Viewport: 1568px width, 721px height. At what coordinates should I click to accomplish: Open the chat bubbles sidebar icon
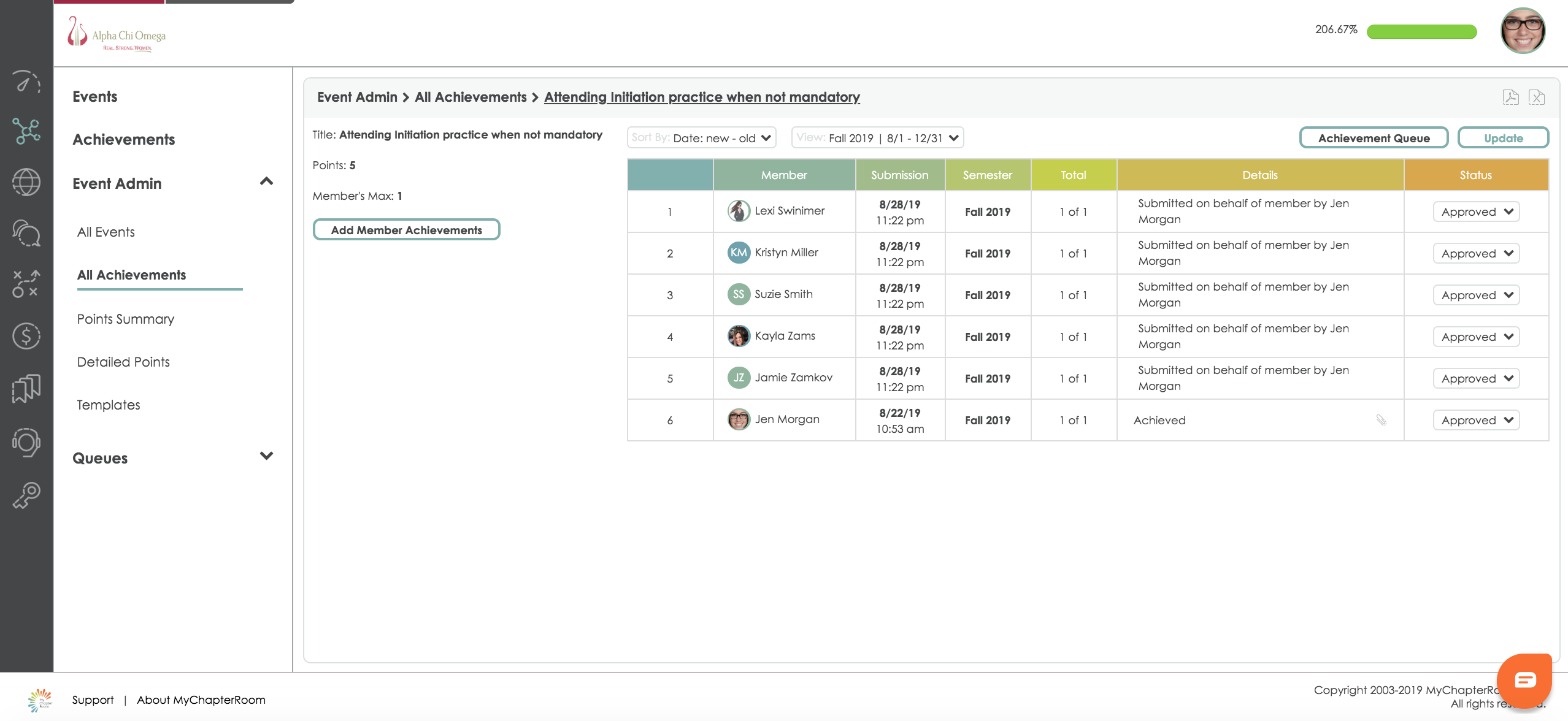(x=26, y=233)
